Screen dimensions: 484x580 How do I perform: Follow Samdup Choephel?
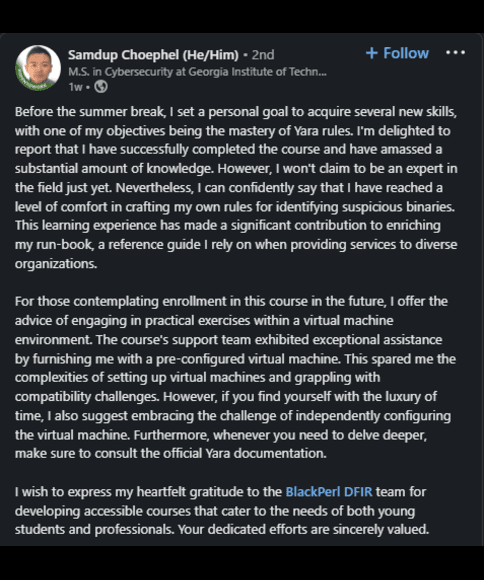(397, 53)
